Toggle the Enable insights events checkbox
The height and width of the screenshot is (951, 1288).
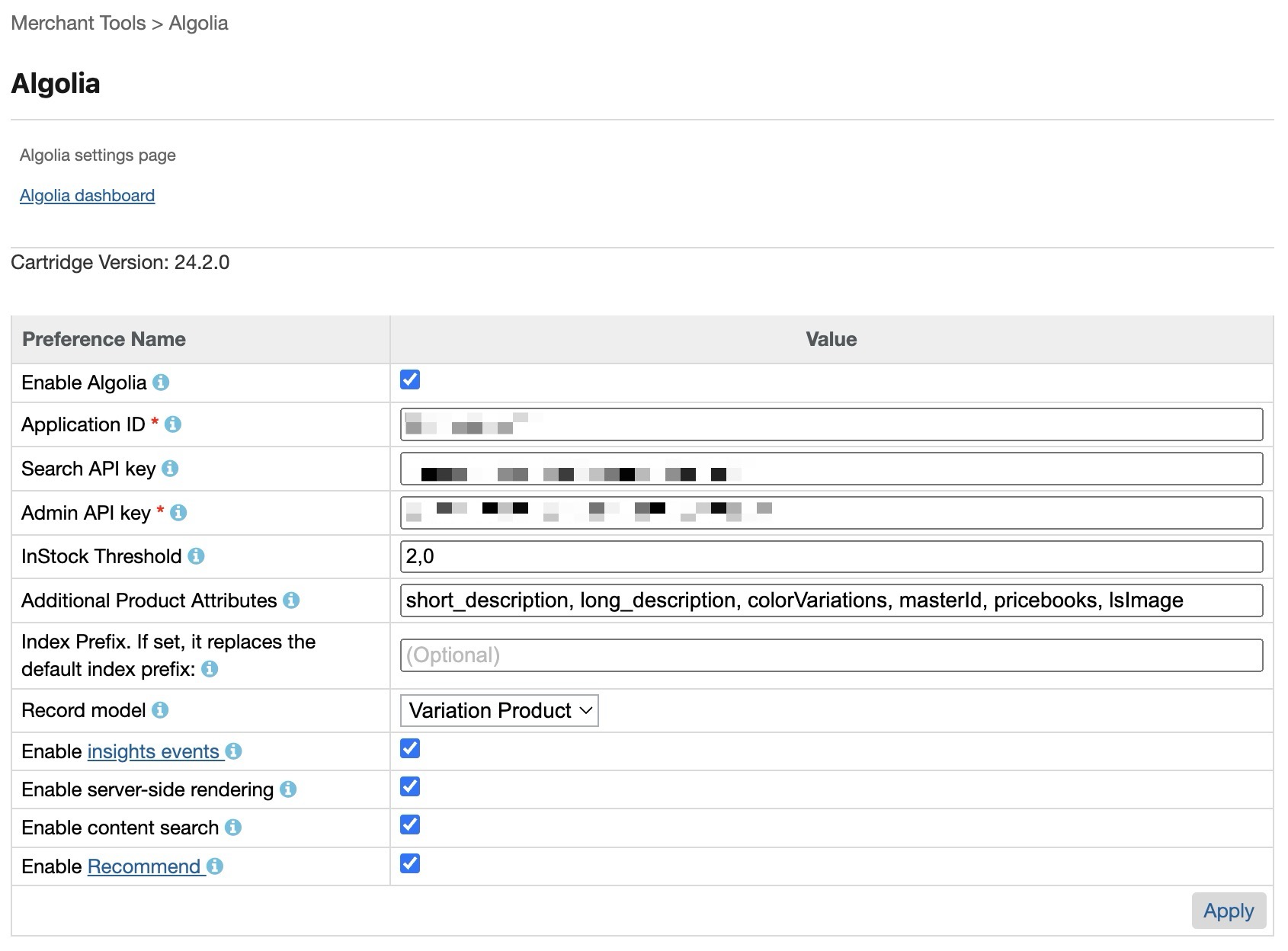click(x=410, y=748)
